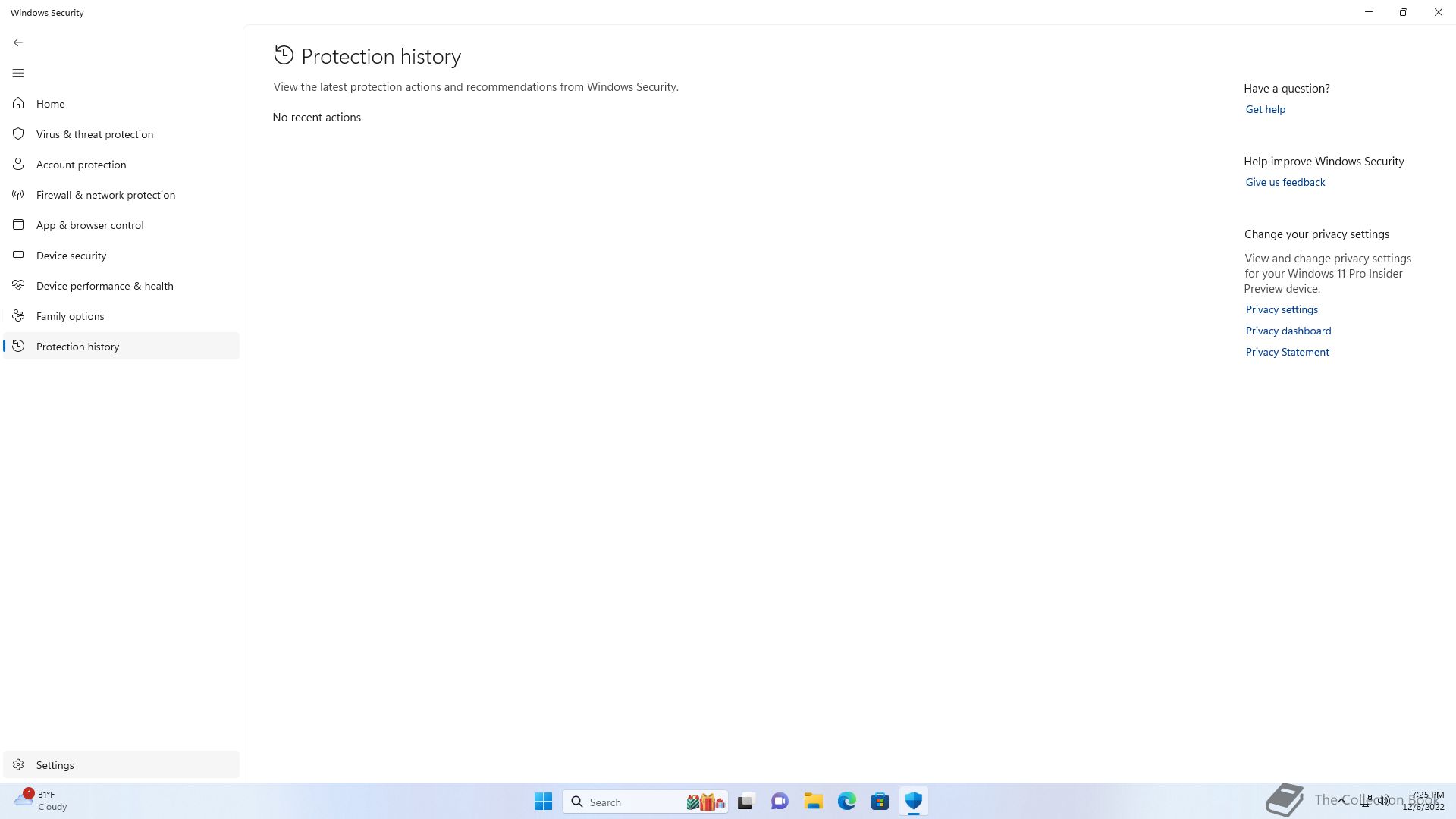Click the taskbar Search box
Image resolution: width=1456 pixels, height=819 pixels.
click(645, 802)
